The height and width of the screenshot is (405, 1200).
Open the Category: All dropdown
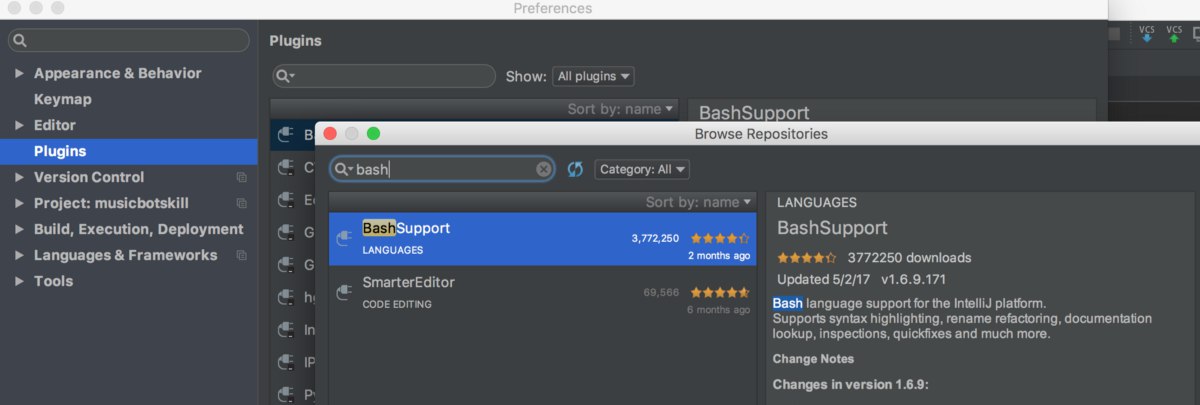tap(642, 169)
